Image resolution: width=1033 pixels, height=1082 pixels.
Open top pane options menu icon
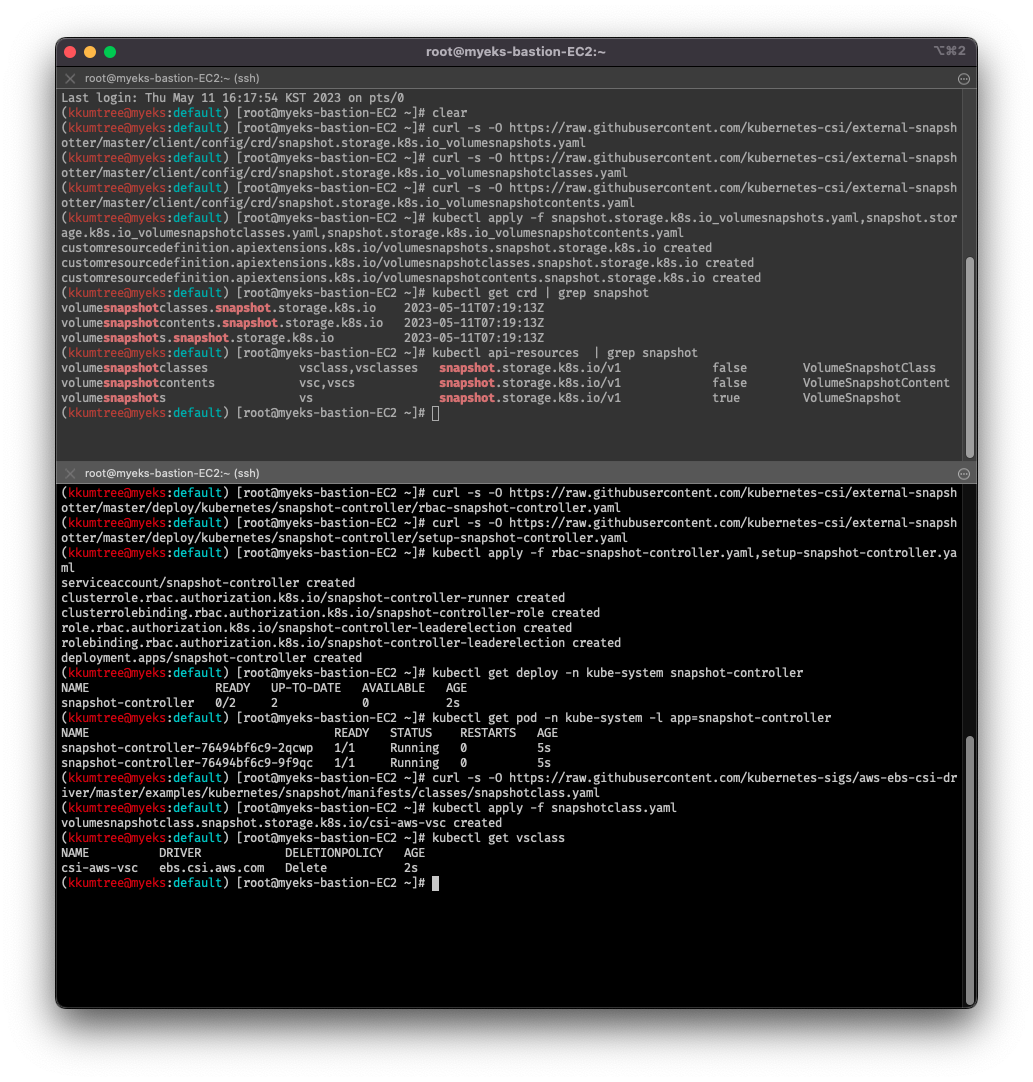[x=963, y=79]
